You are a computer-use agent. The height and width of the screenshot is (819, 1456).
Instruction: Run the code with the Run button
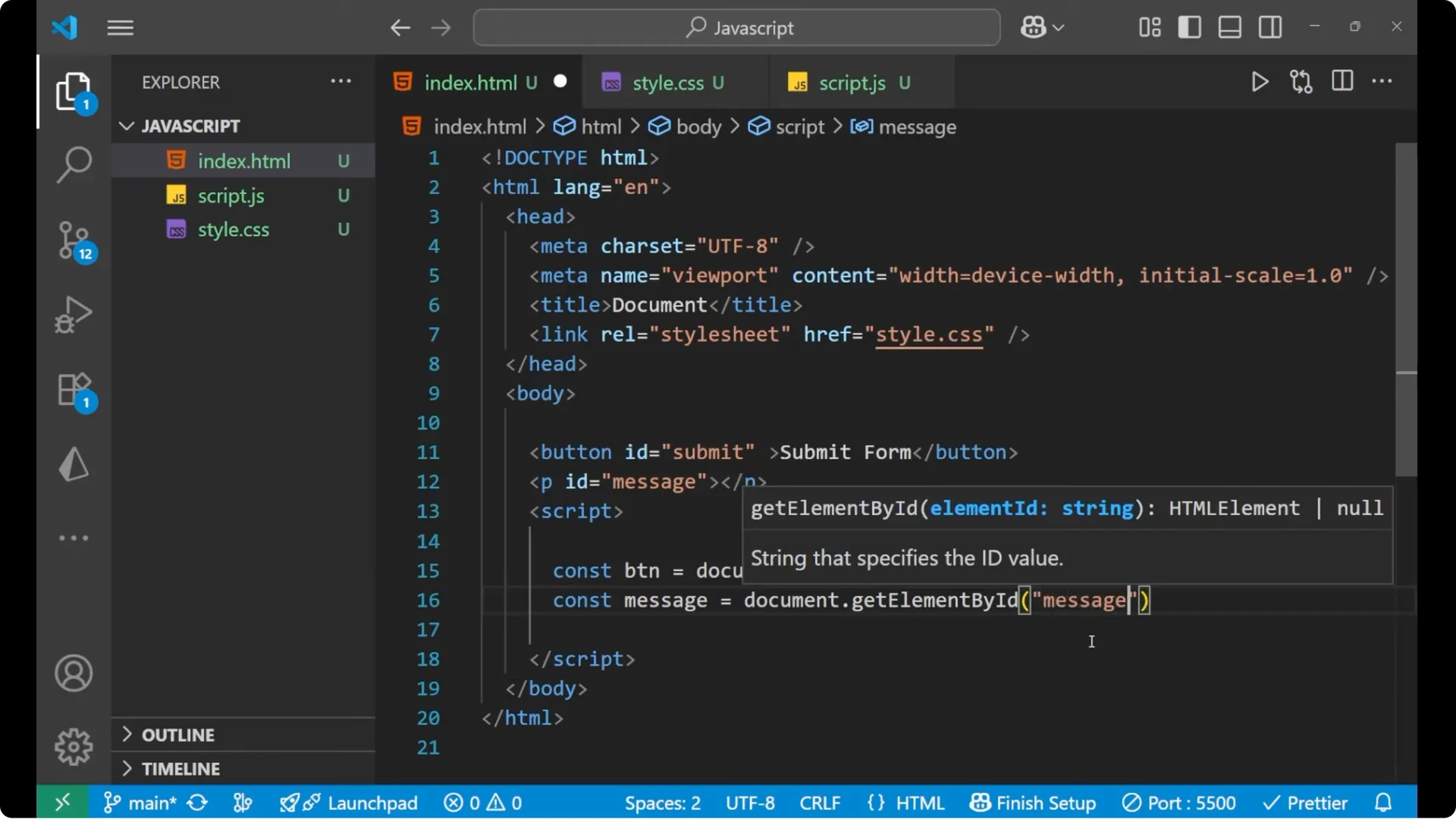[1260, 82]
